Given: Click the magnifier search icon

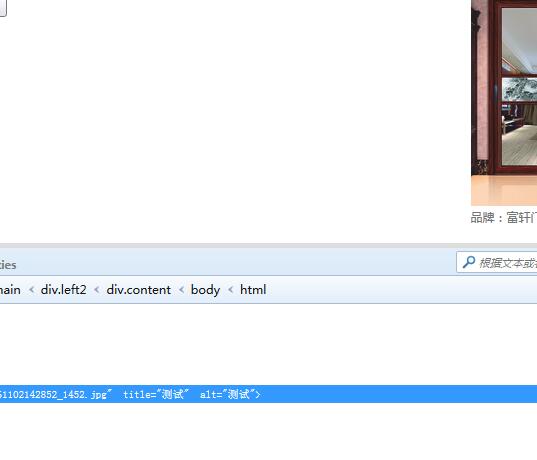Looking at the screenshot, I should tap(469, 262).
